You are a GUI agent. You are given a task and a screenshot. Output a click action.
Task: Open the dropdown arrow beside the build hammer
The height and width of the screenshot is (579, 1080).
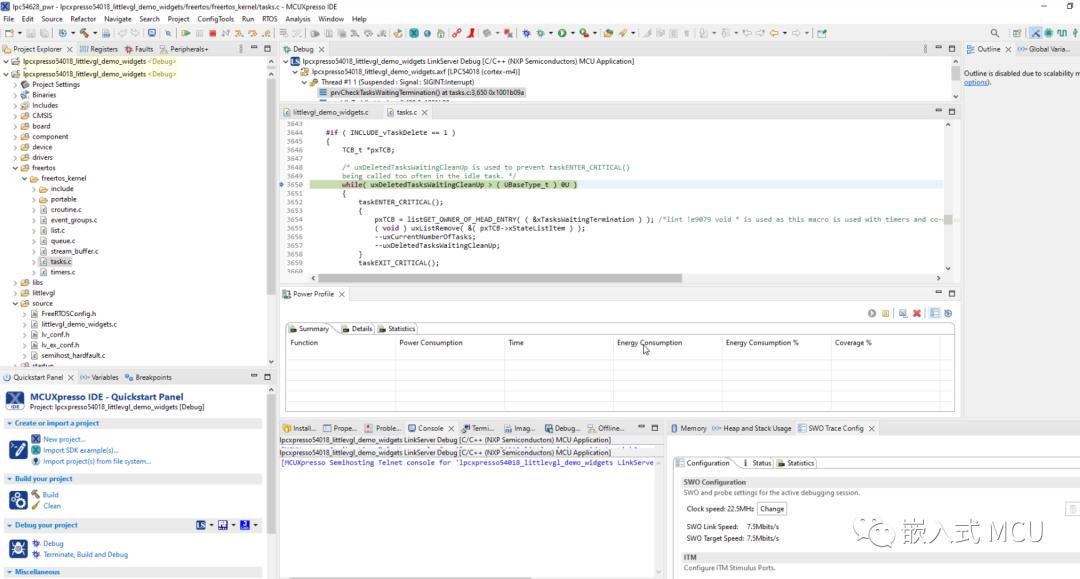(94, 33)
